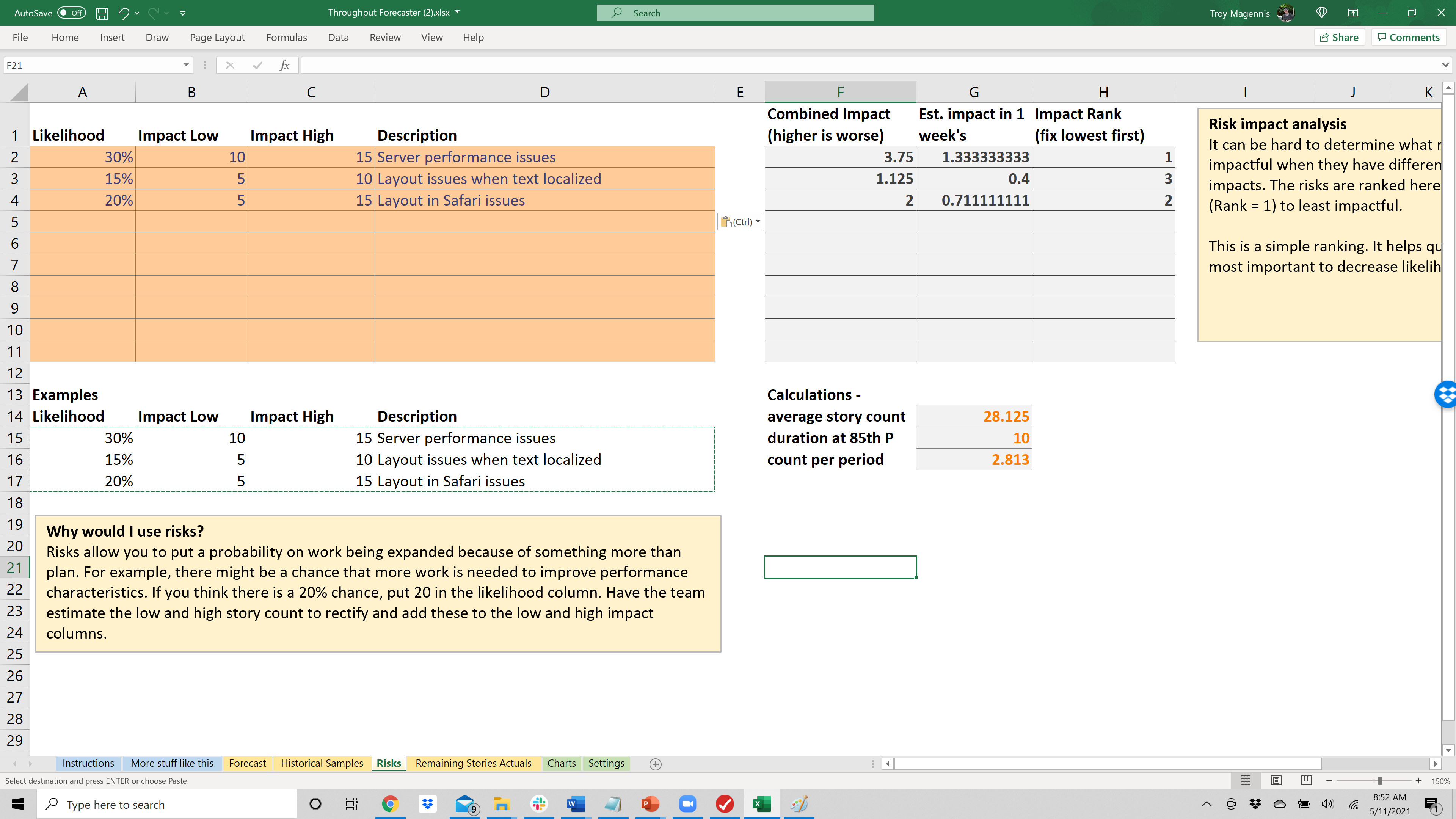Viewport: 1456px width, 819px height.
Task: Click zoom in on the zoom slider
Action: [1419, 781]
